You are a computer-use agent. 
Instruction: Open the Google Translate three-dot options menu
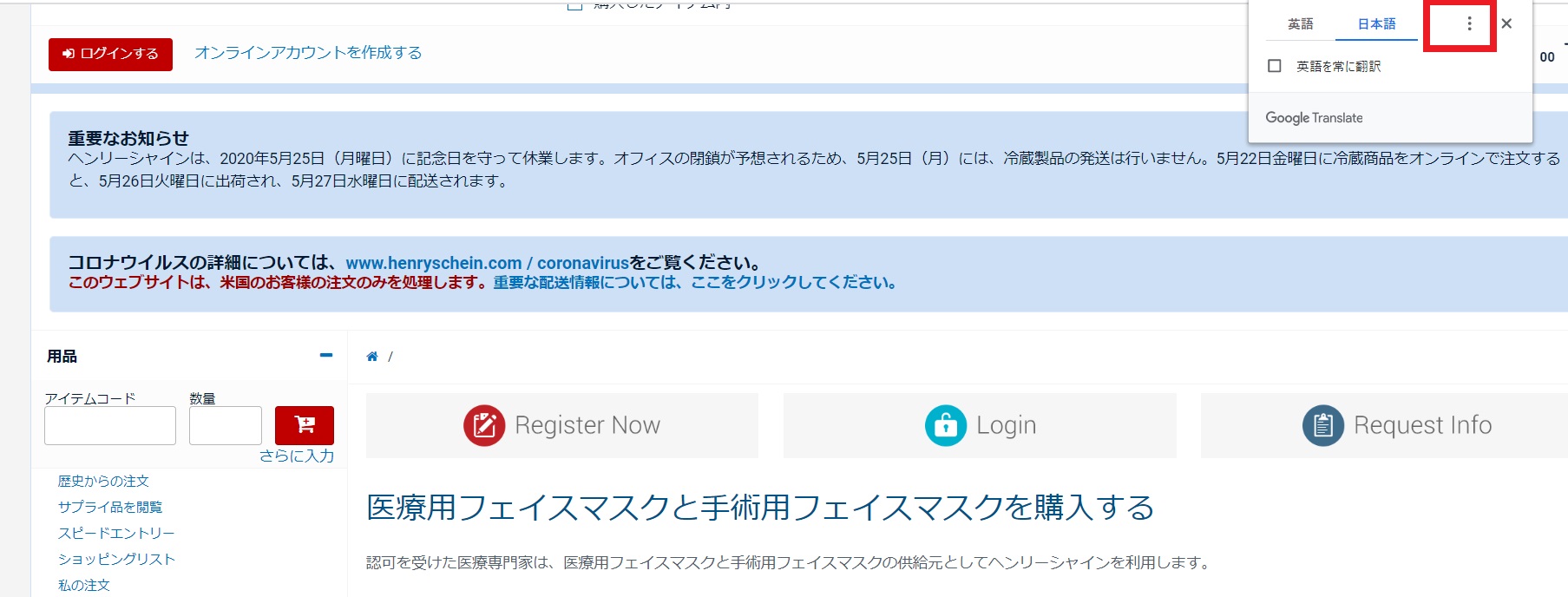(x=1469, y=24)
